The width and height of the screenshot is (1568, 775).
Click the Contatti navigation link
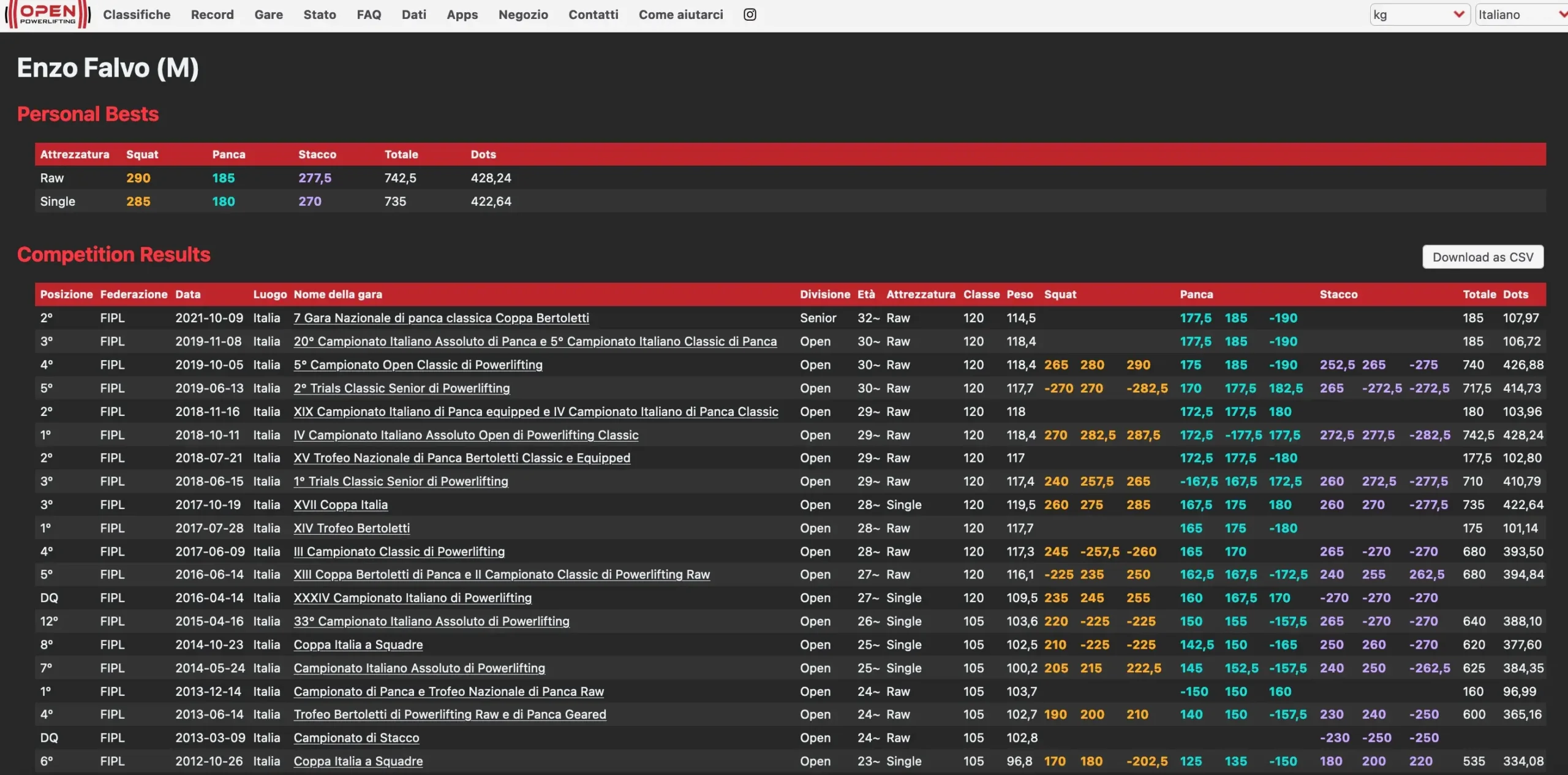coord(593,15)
